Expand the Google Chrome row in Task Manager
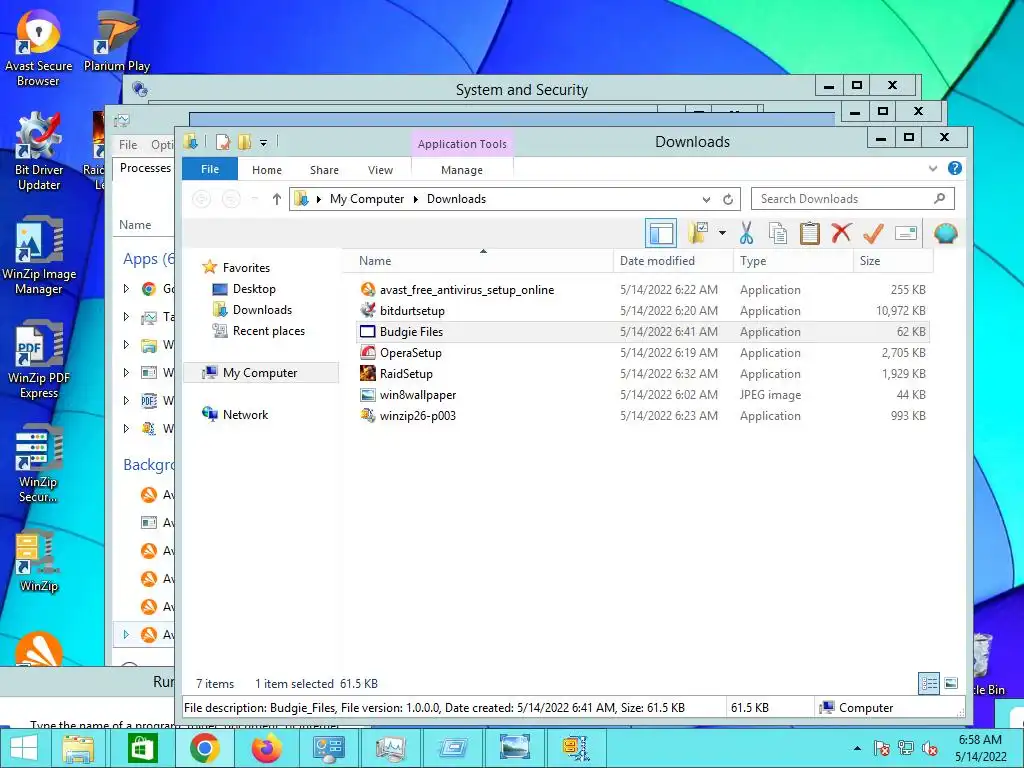Screen dimensions: 1024x768 point(126,288)
